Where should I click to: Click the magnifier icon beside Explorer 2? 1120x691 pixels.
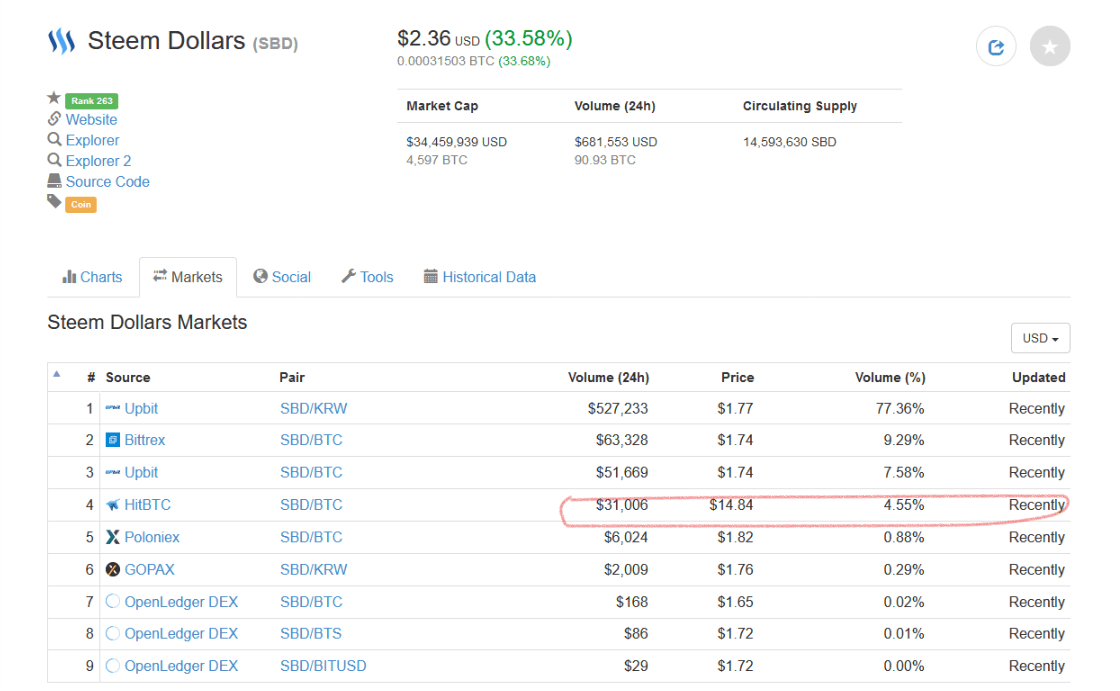[x=54, y=160]
